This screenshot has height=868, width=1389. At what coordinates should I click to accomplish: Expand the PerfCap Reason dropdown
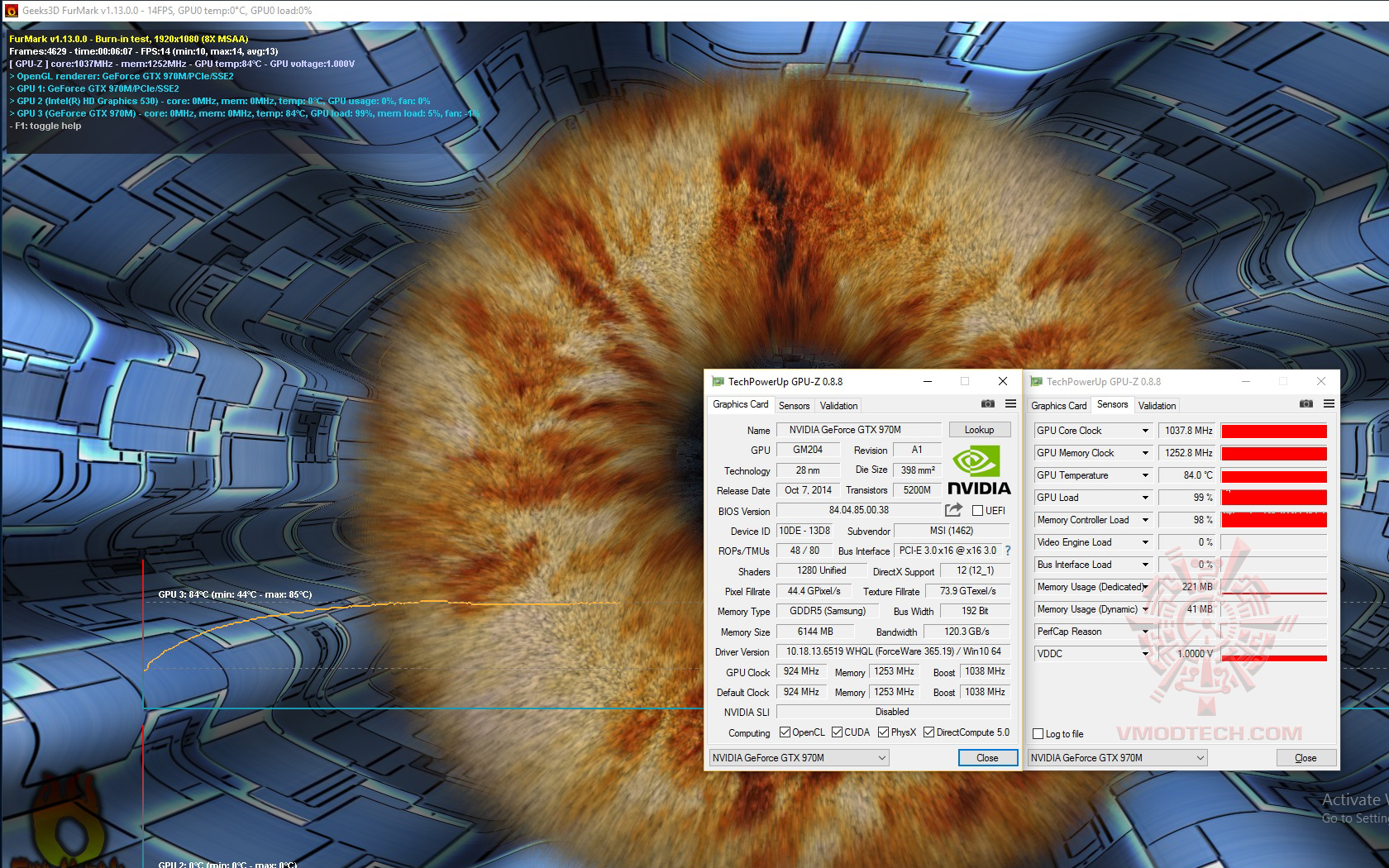pos(1145,632)
